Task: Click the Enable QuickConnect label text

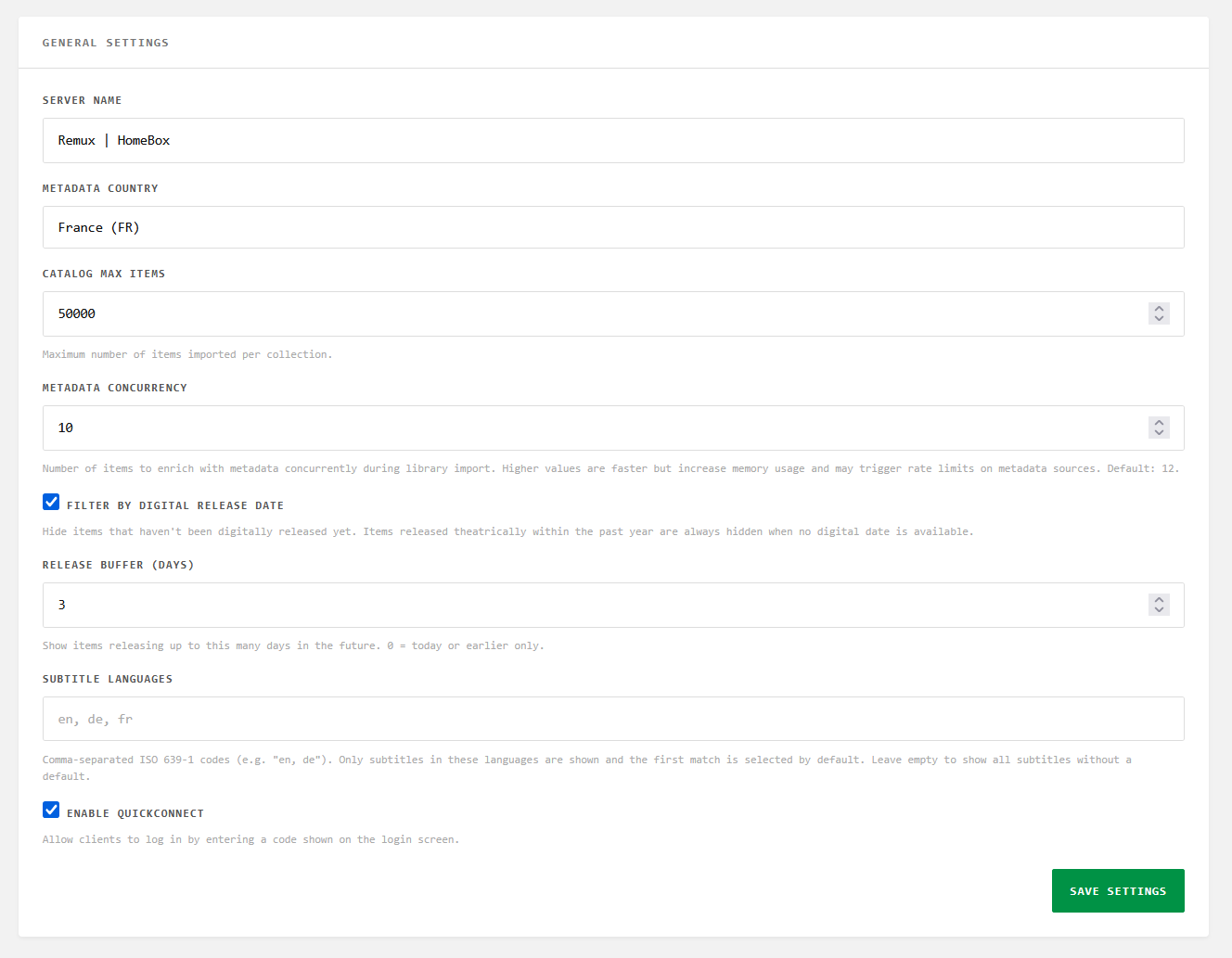Action: pyautogui.click(x=135, y=813)
